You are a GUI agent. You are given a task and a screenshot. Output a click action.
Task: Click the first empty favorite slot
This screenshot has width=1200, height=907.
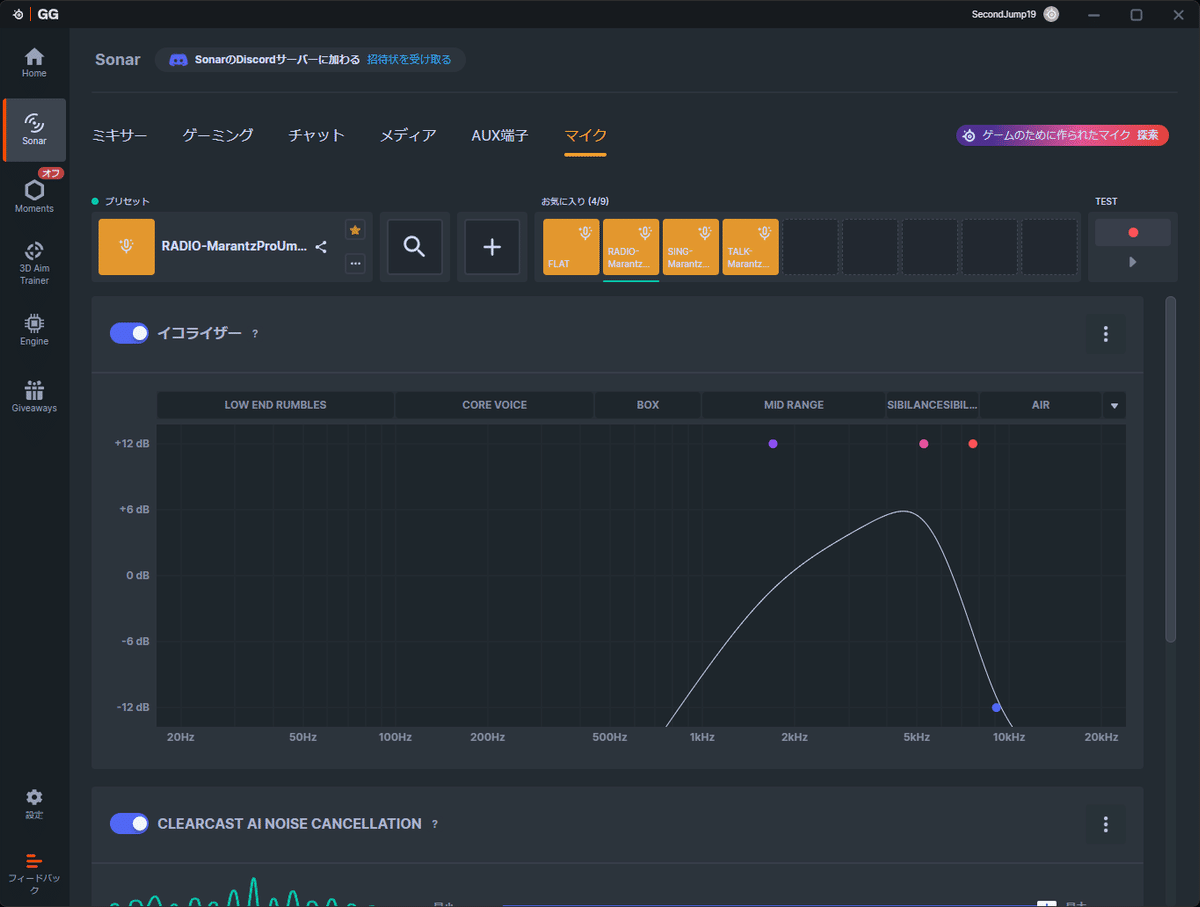coord(810,247)
